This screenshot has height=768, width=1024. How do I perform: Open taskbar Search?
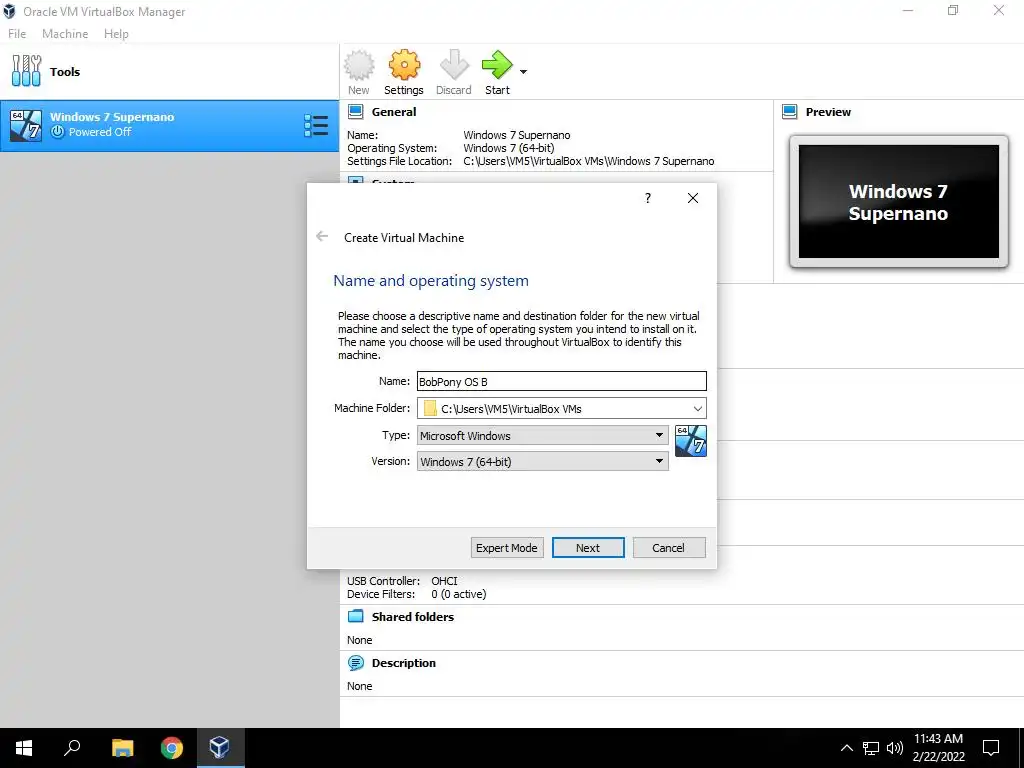[x=72, y=748]
